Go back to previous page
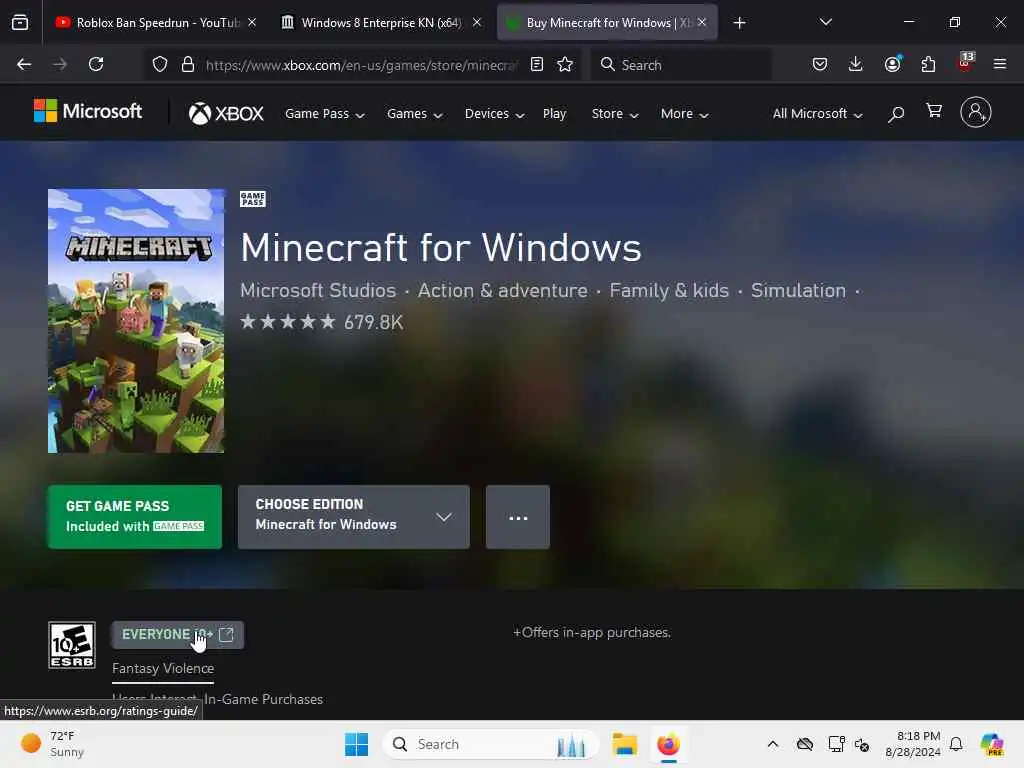 pos(24,64)
